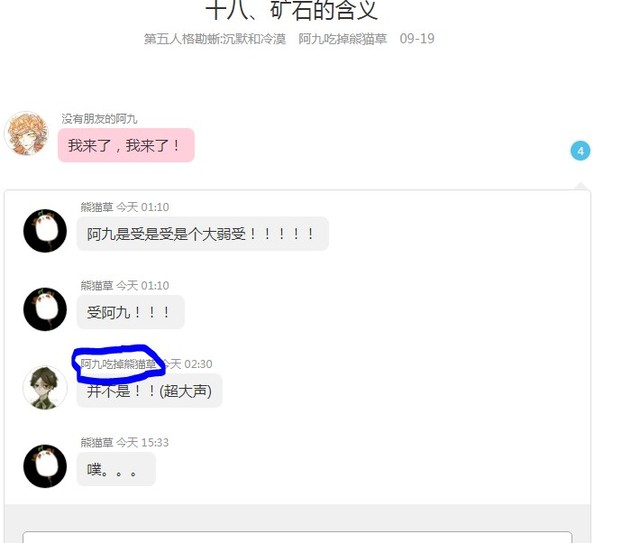This screenshot has width=640, height=543.
Task: Click the reply bubble 并不是！！(超大声)
Action: coord(149,391)
